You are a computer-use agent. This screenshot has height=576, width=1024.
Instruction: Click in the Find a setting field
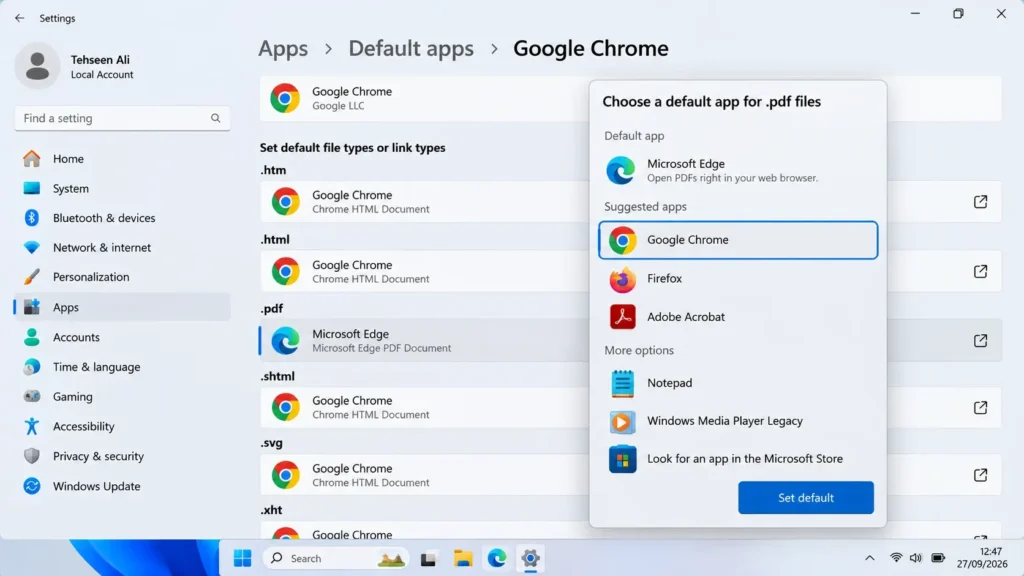coord(122,118)
